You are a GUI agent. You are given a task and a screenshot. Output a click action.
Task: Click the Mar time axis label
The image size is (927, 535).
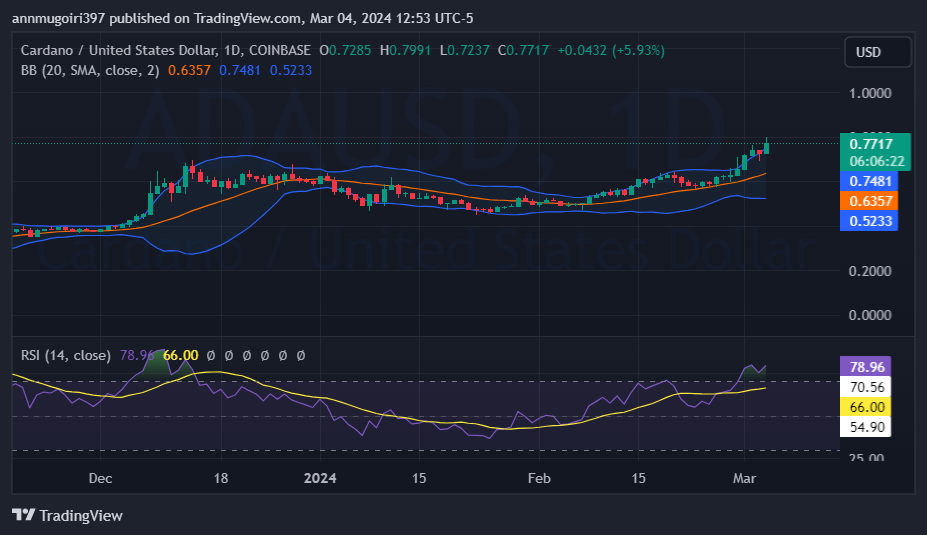click(x=744, y=478)
